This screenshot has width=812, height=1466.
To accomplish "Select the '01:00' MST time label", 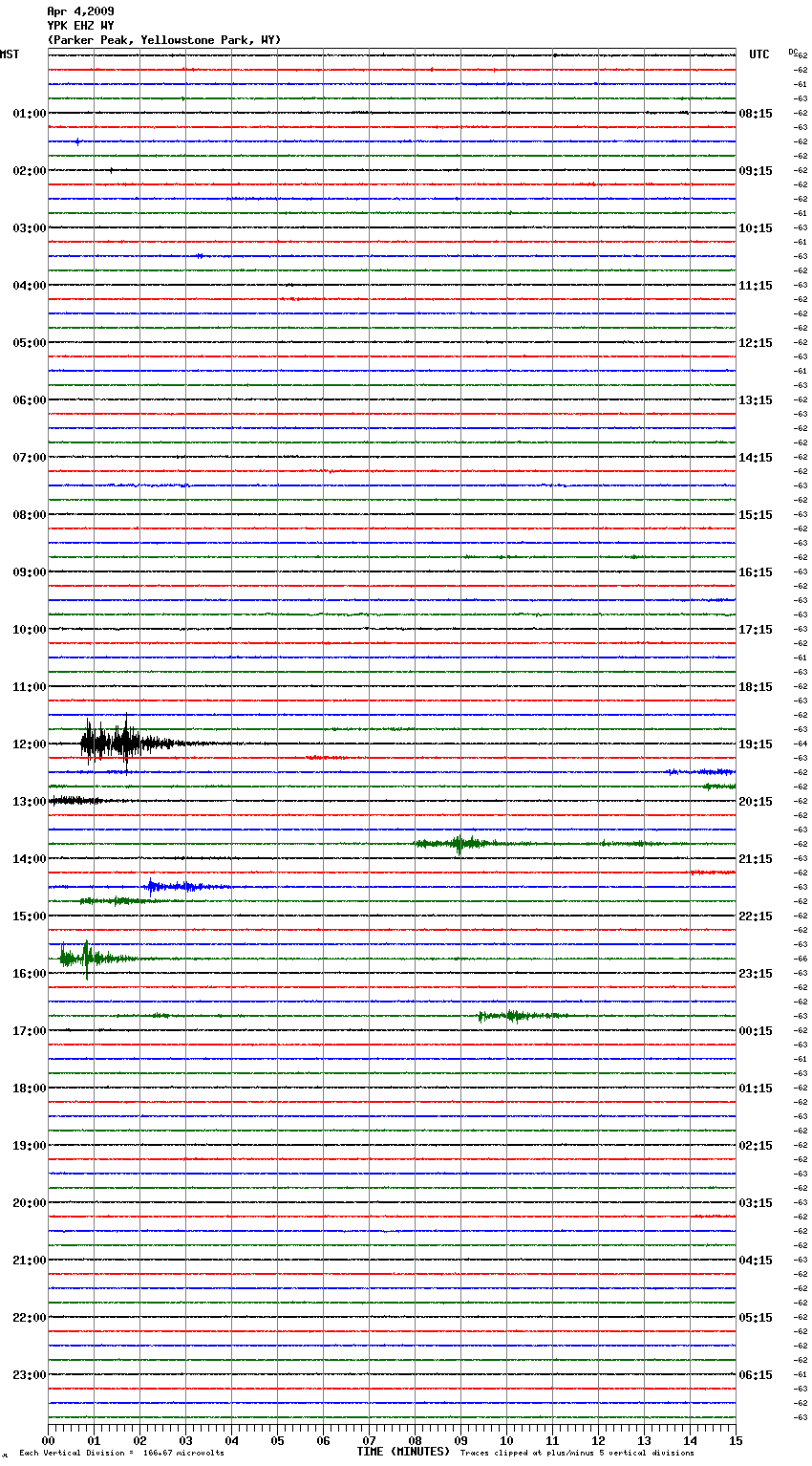I will coord(30,114).
